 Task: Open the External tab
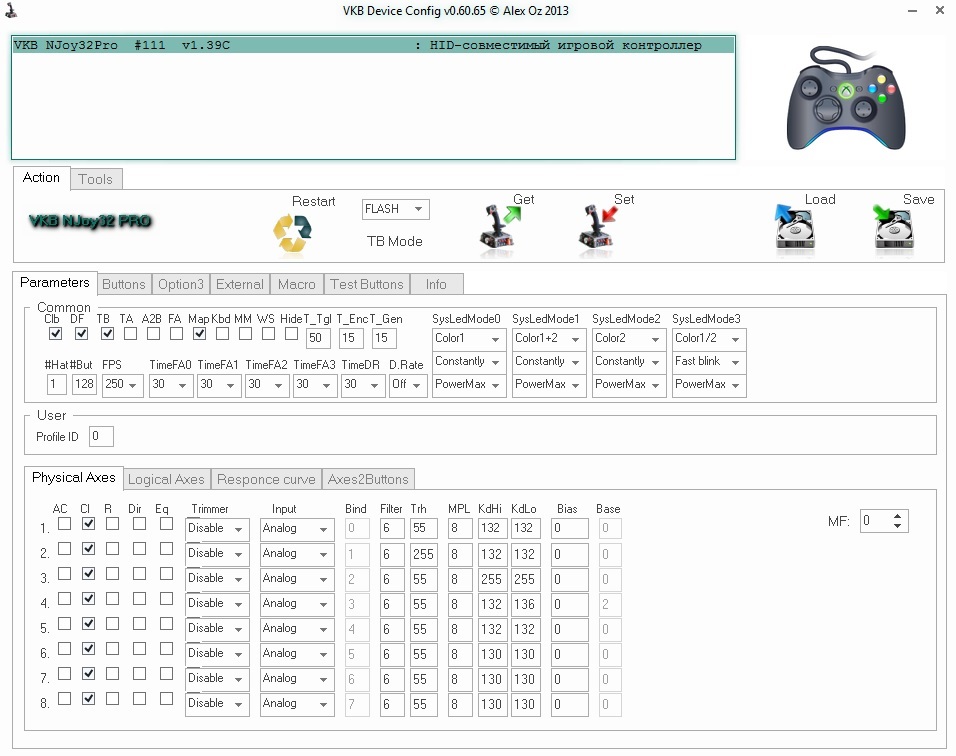[240, 284]
